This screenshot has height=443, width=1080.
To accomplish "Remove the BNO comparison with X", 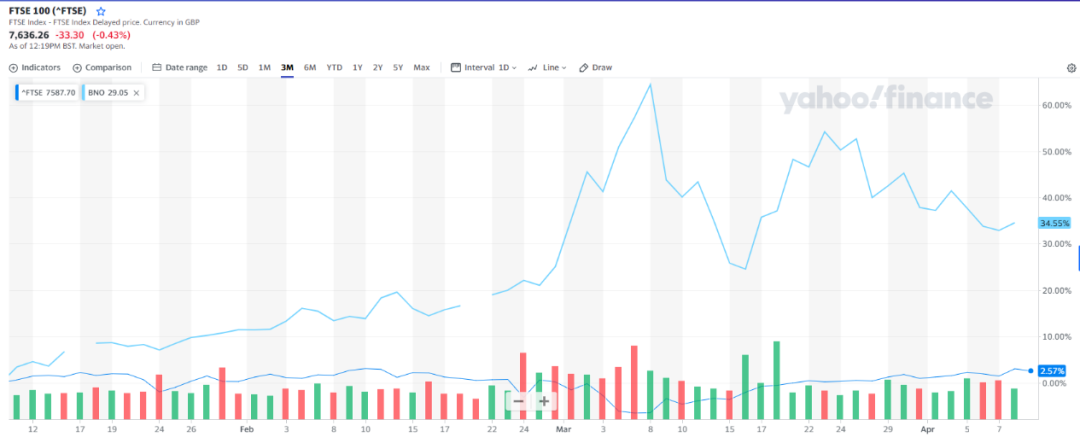I will 136,92.
